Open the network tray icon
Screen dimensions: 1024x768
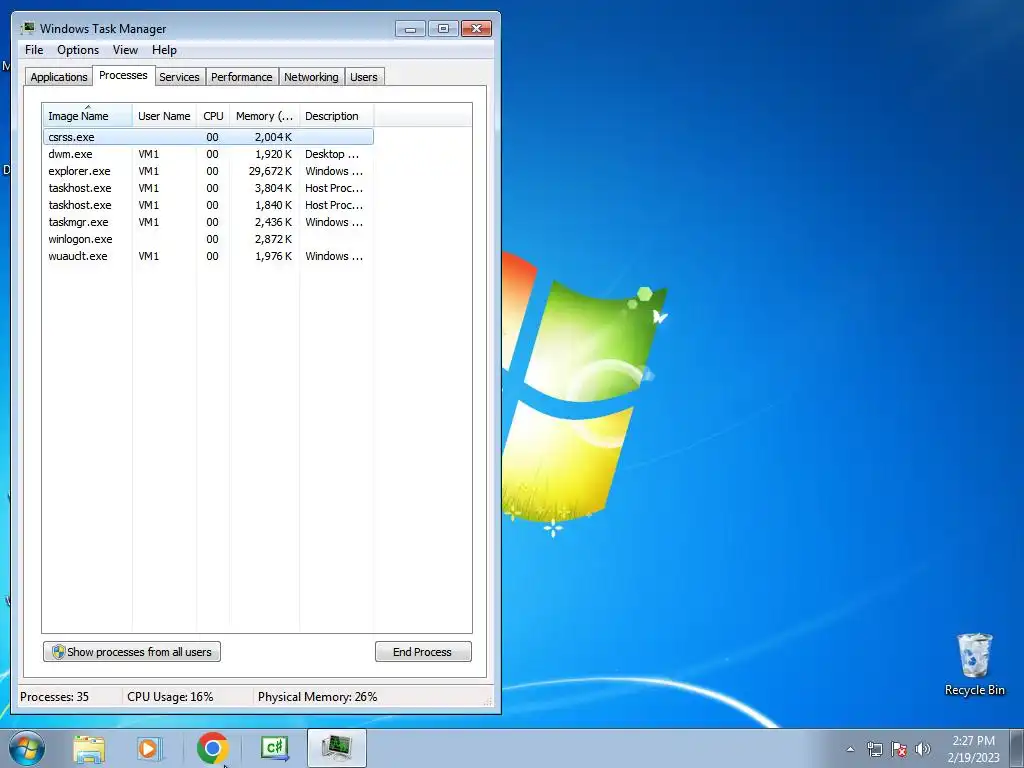point(874,749)
